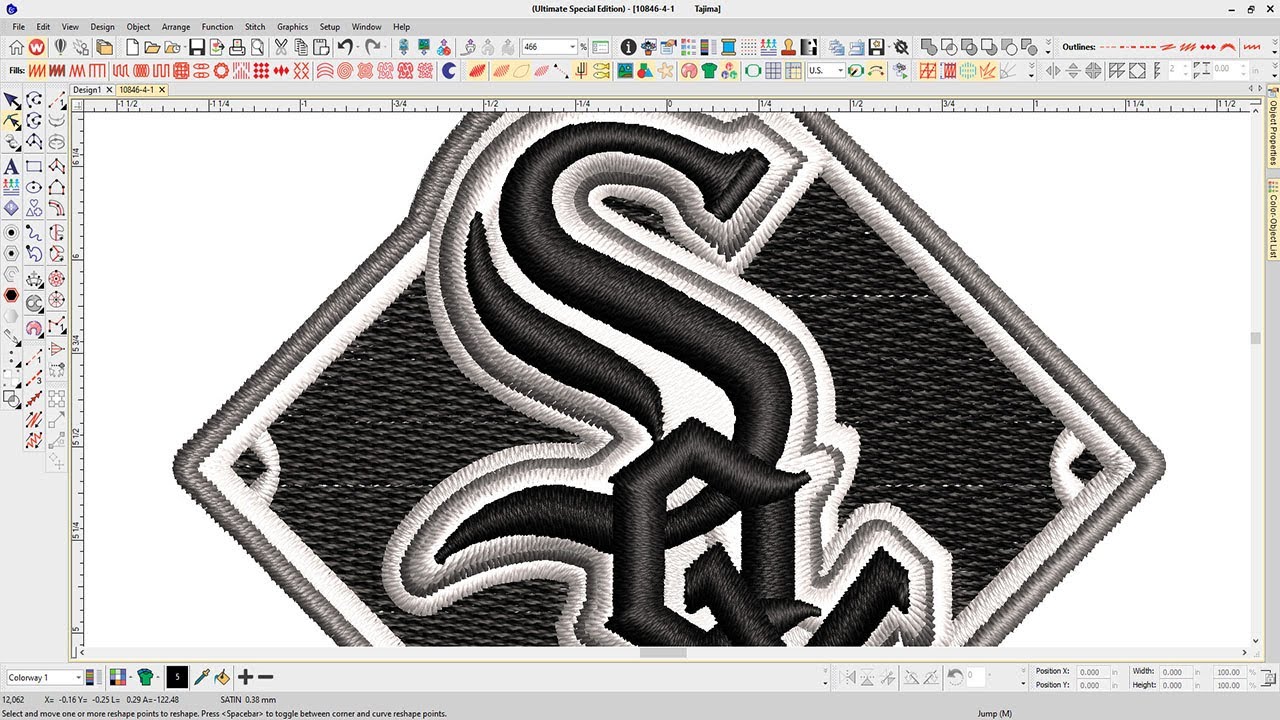
Task: Select the hoop icon in toolbar
Action: pos(754,70)
